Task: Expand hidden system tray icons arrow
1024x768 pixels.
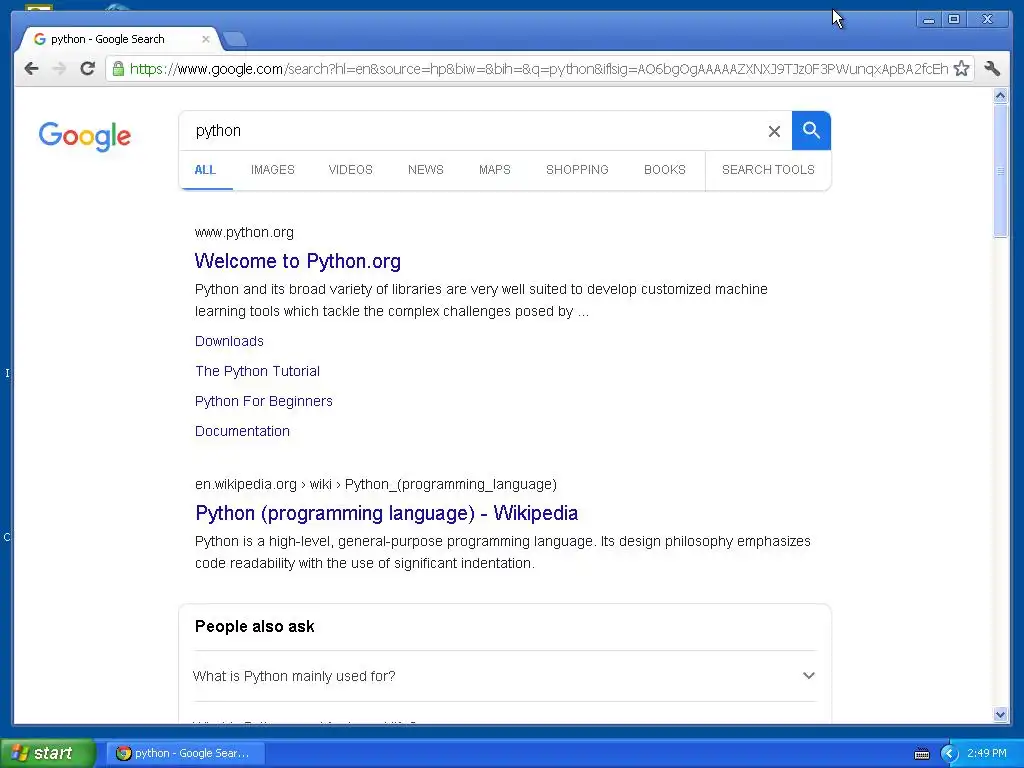Action: tap(949, 754)
